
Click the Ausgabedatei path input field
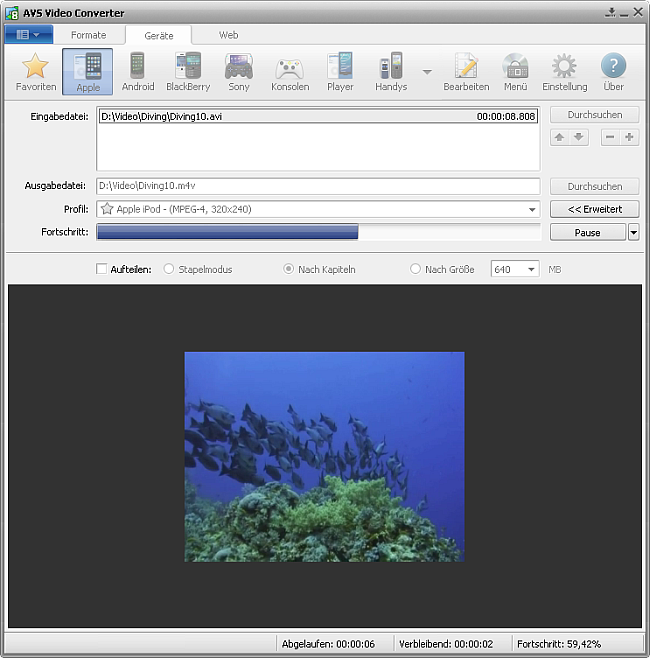[318, 186]
